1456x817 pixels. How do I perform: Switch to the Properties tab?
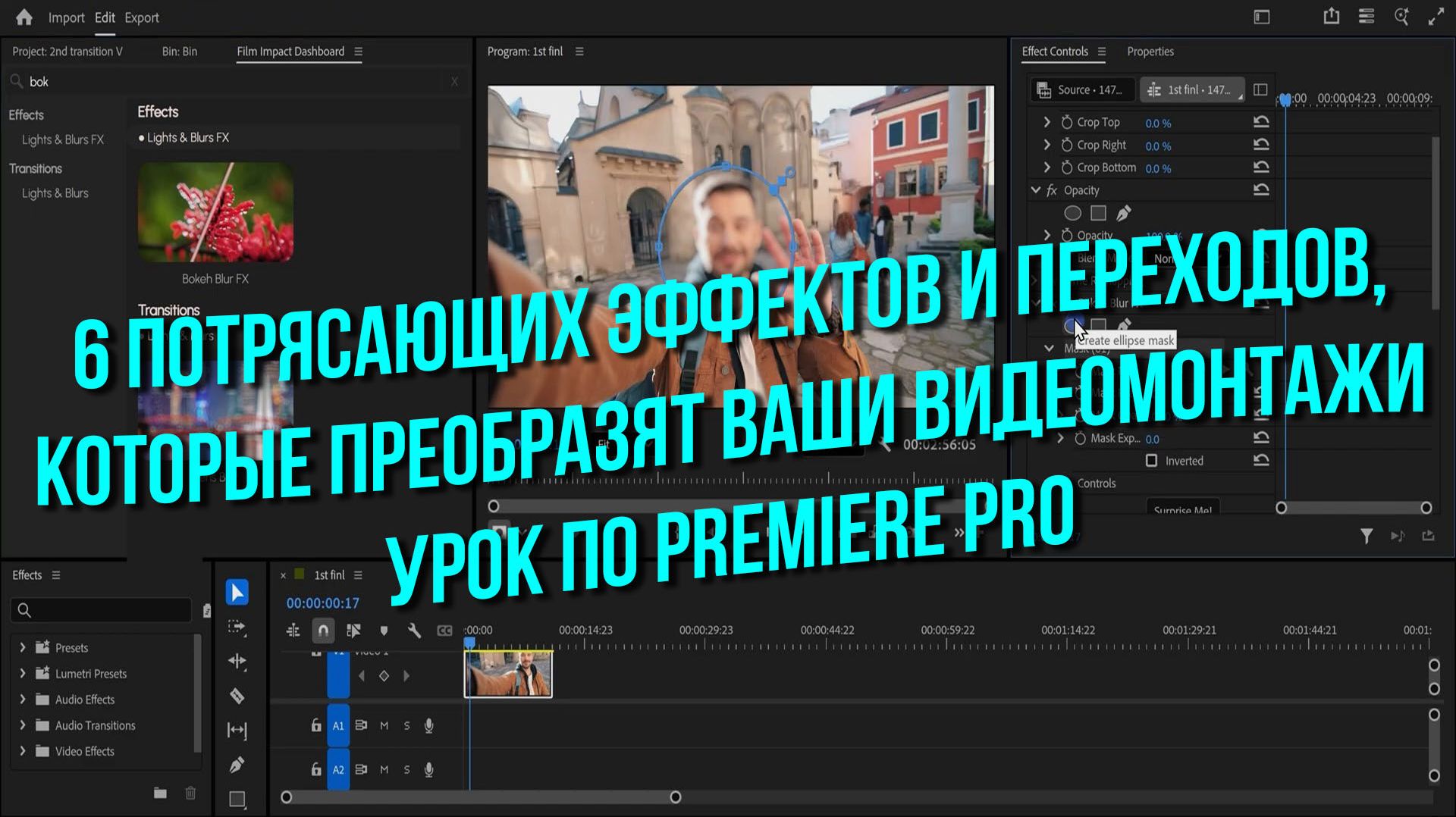coord(1150,51)
